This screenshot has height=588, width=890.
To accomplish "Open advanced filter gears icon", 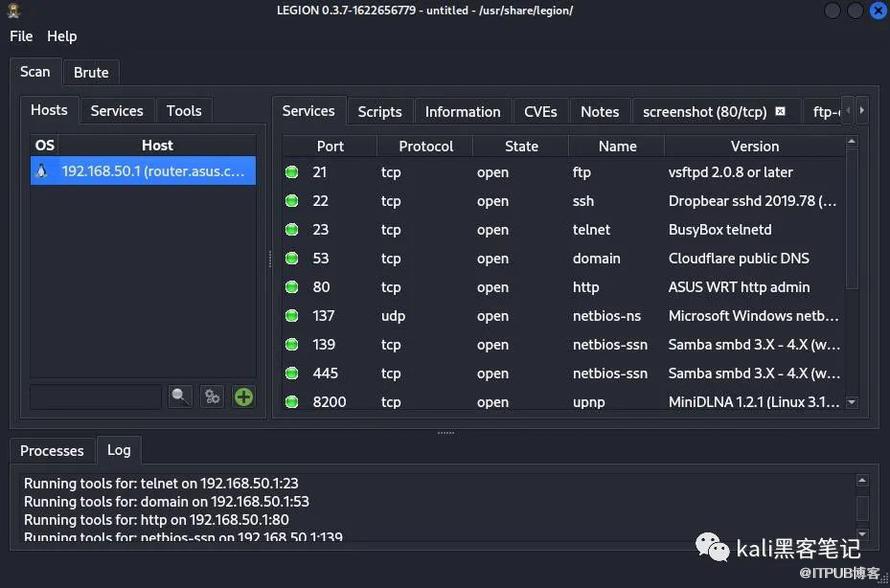I will pyautogui.click(x=212, y=397).
